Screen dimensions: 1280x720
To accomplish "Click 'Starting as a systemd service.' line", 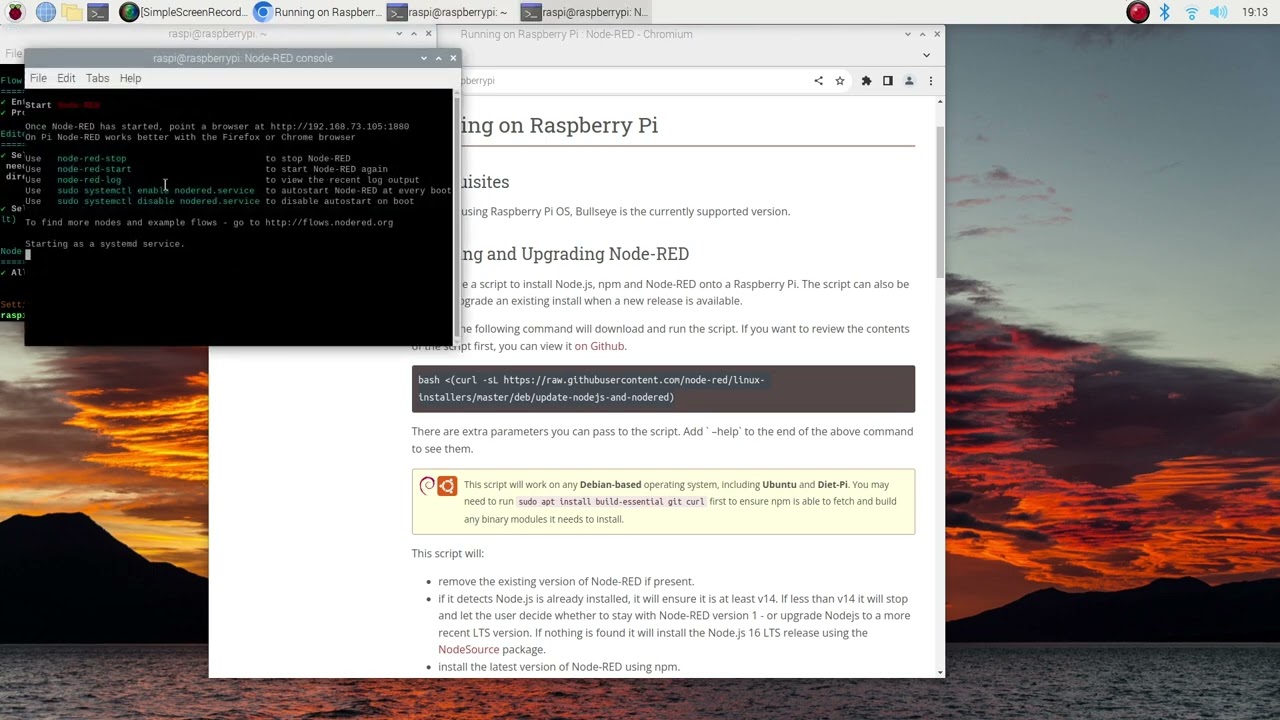I will tap(105, 244).
